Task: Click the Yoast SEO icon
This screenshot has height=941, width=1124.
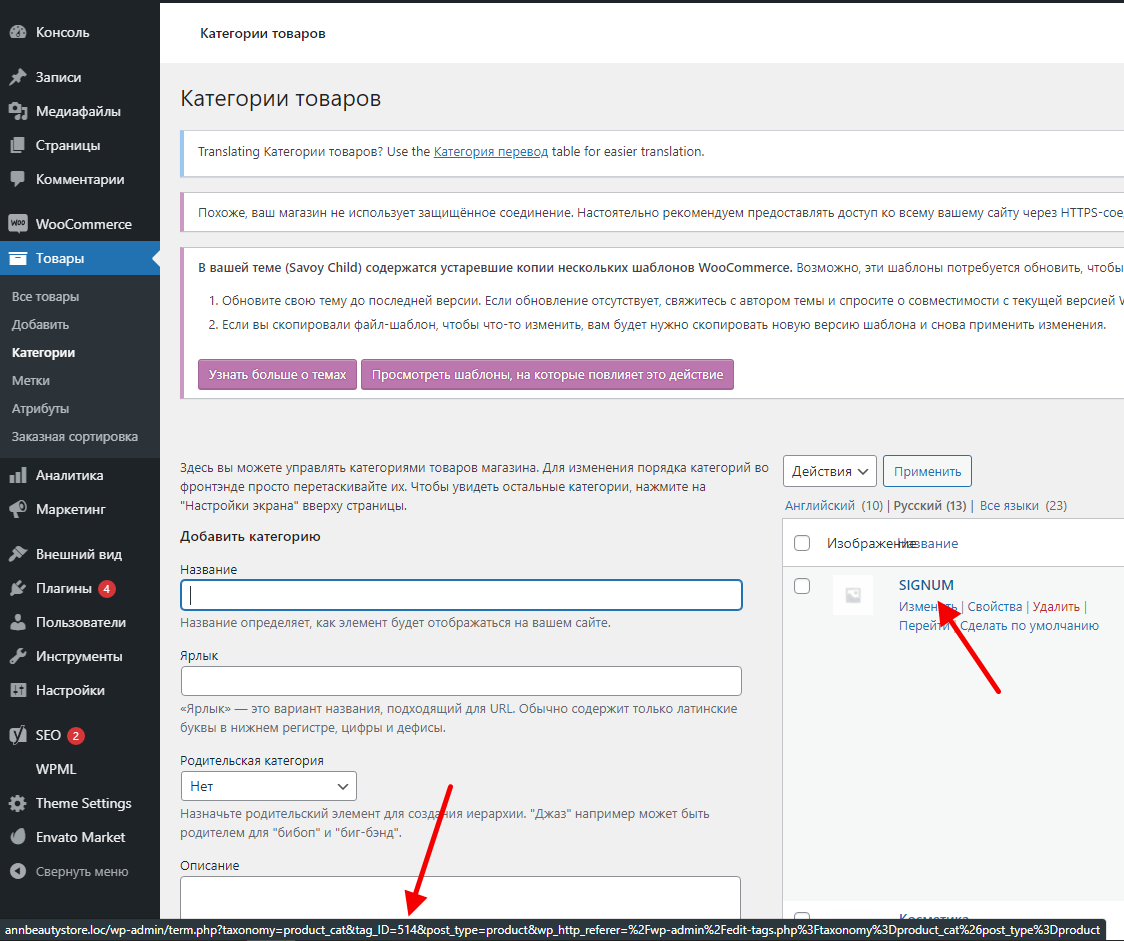Action: (x=18, y=735)
